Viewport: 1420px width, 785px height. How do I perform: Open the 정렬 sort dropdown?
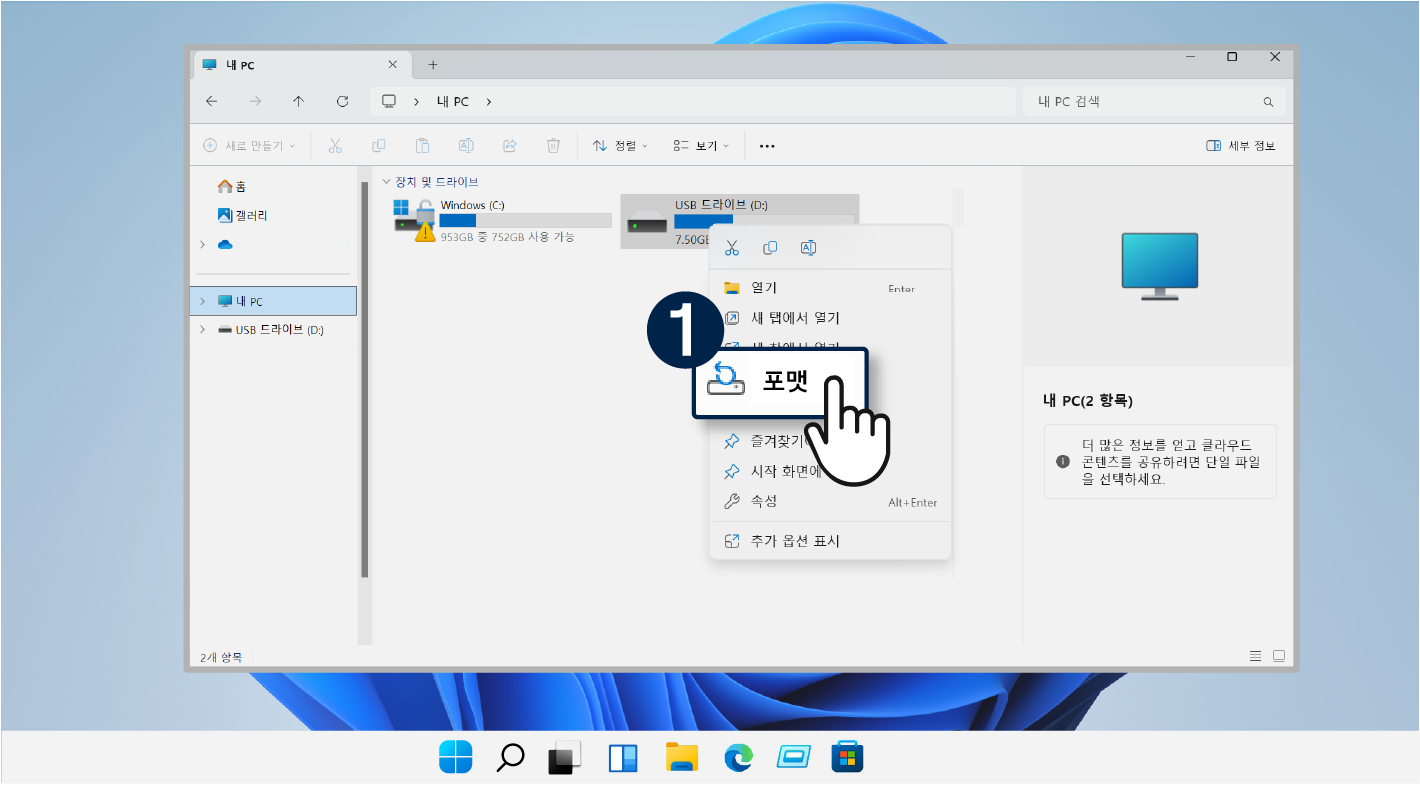click(620, 146)
